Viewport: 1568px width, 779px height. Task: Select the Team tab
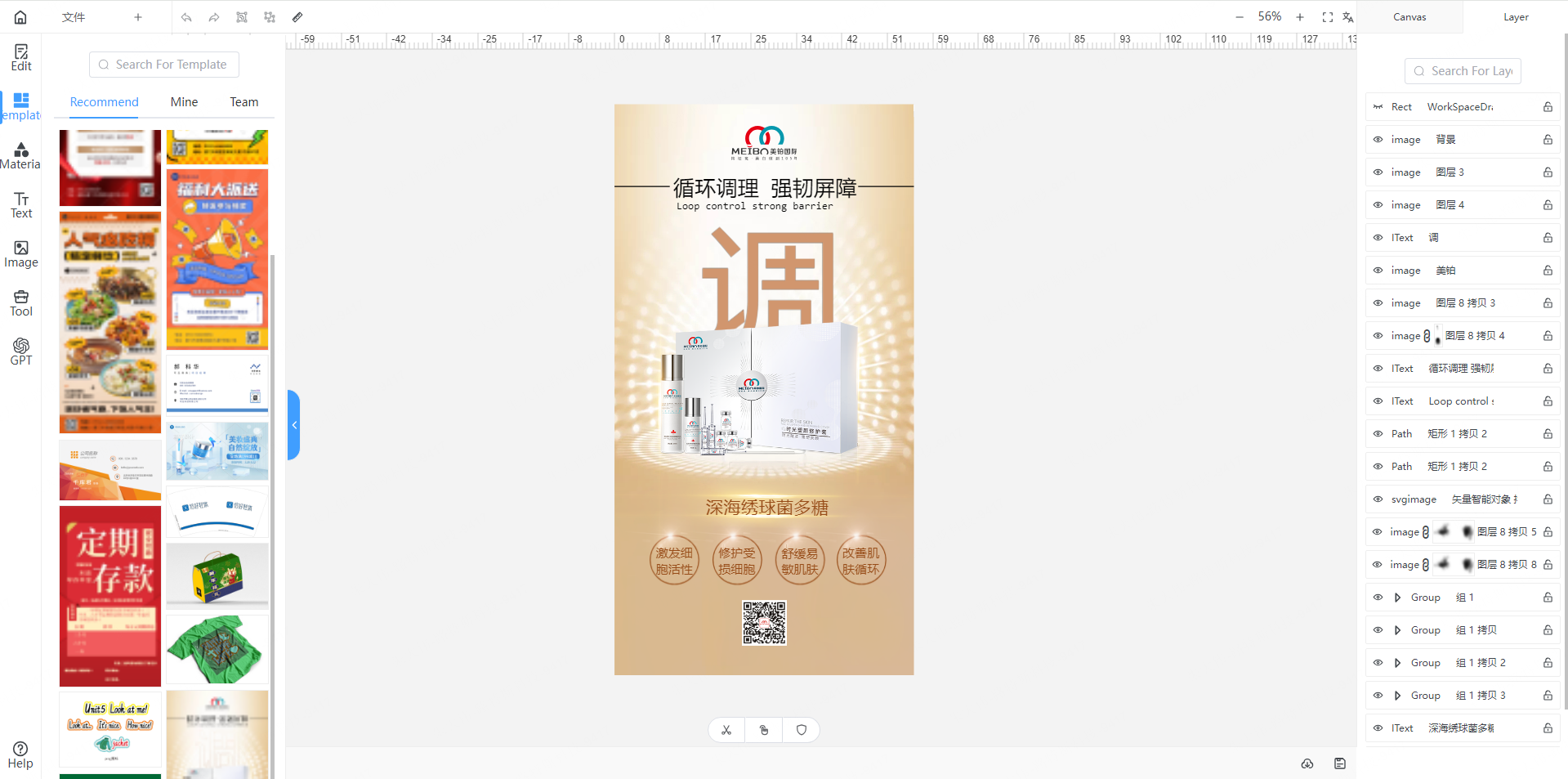244,102
